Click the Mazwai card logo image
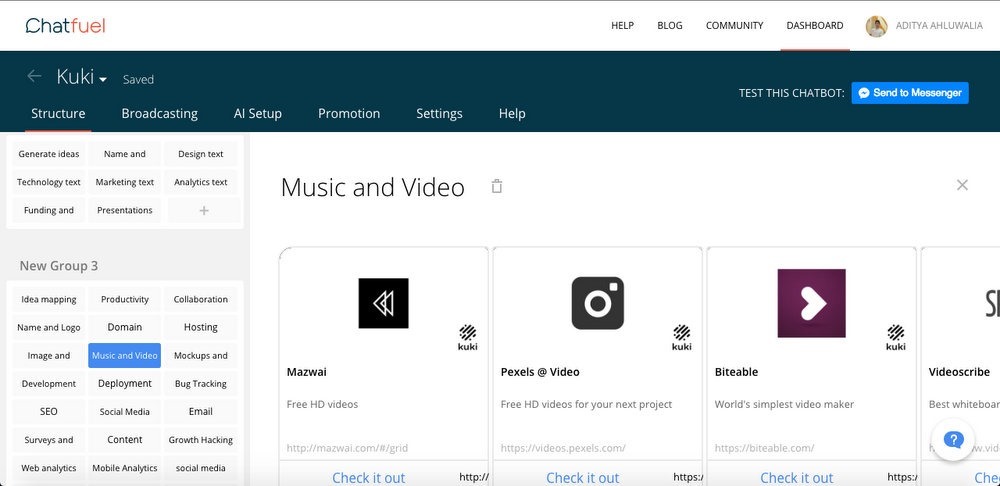The width and height of the screenshot is (1000, 486). click(383, 303)
